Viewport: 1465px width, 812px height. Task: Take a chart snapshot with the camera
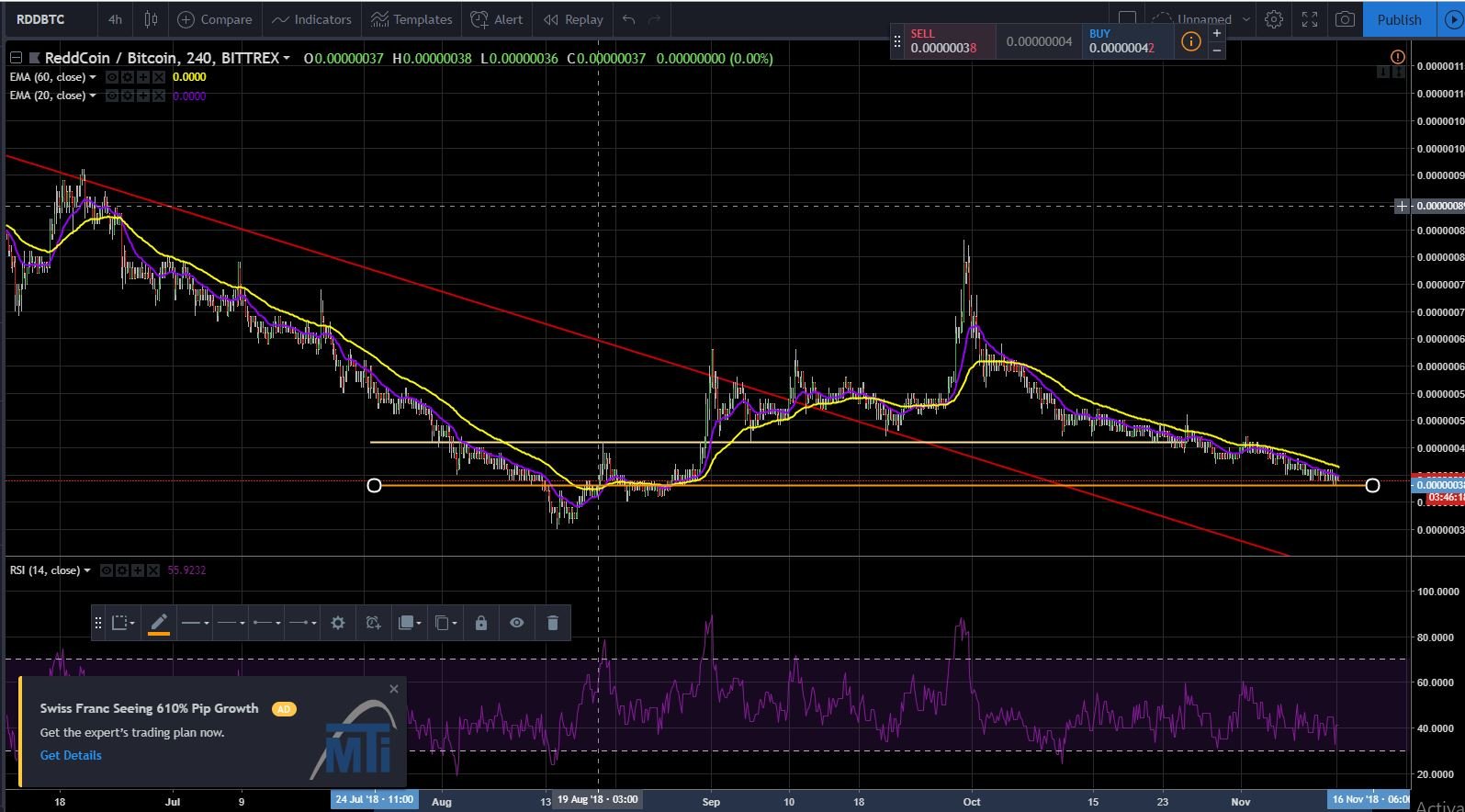pos(1345,19)
